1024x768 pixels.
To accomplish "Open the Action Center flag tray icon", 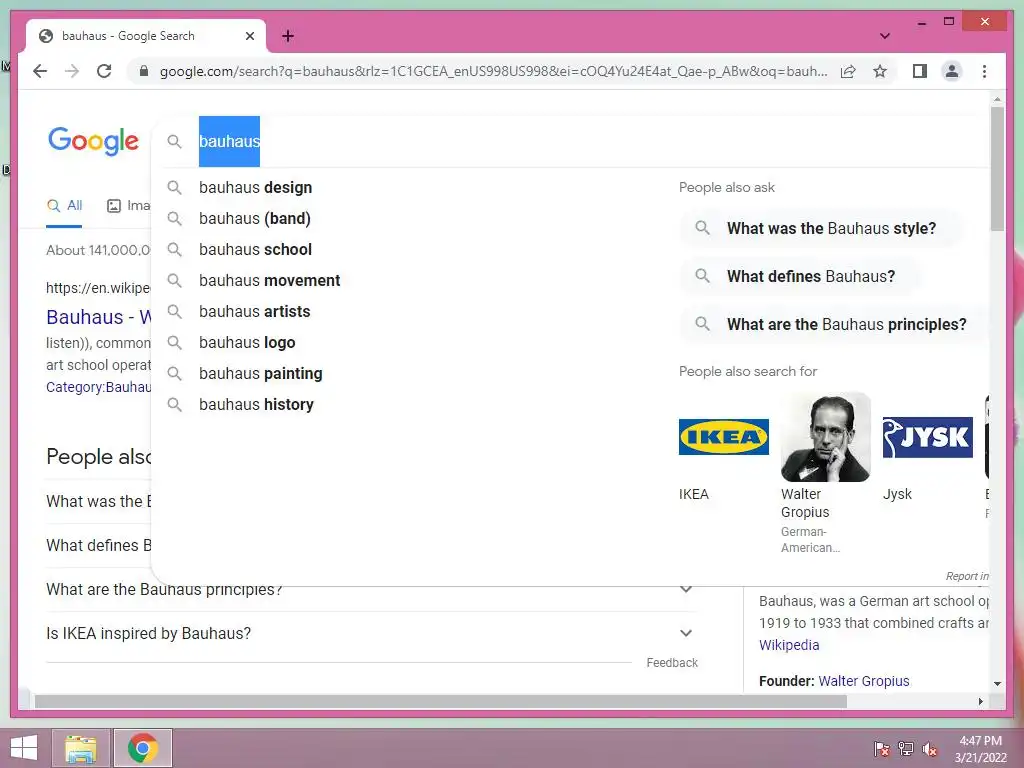I will pyautogui.click(x=881, y=748).
